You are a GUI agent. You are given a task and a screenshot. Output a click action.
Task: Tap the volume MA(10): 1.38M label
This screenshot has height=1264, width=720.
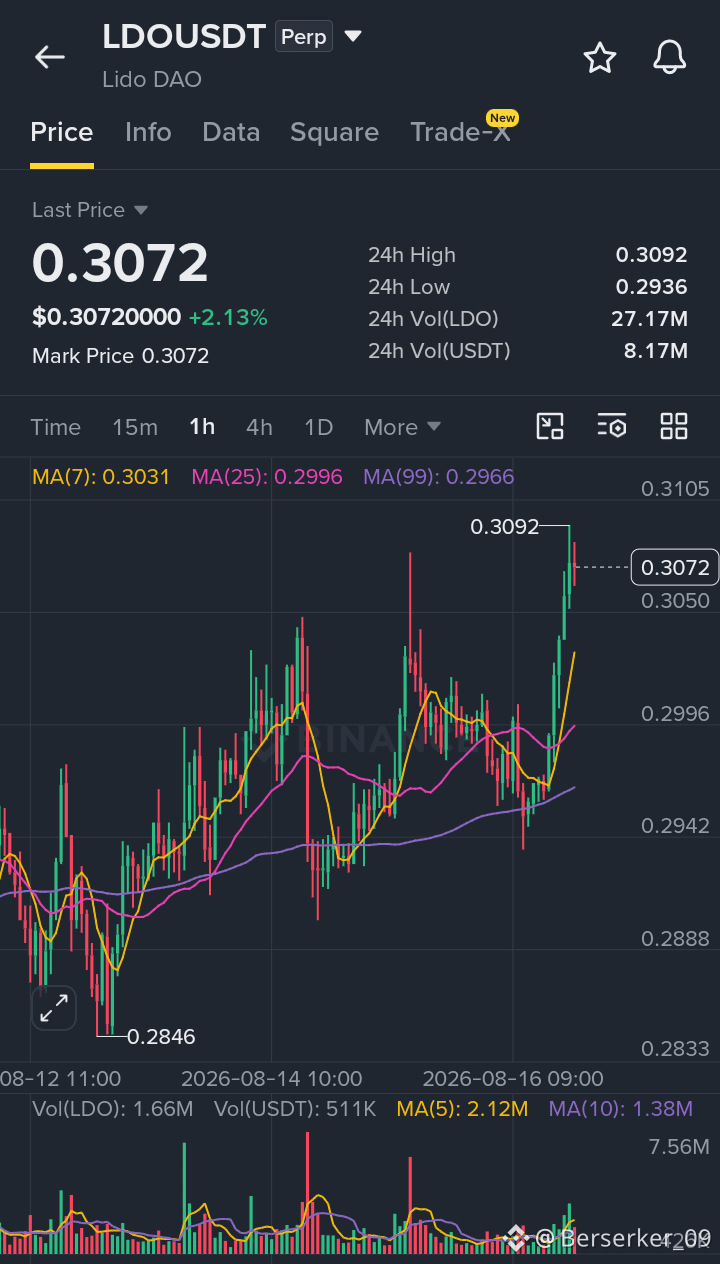coord(620,1109)
